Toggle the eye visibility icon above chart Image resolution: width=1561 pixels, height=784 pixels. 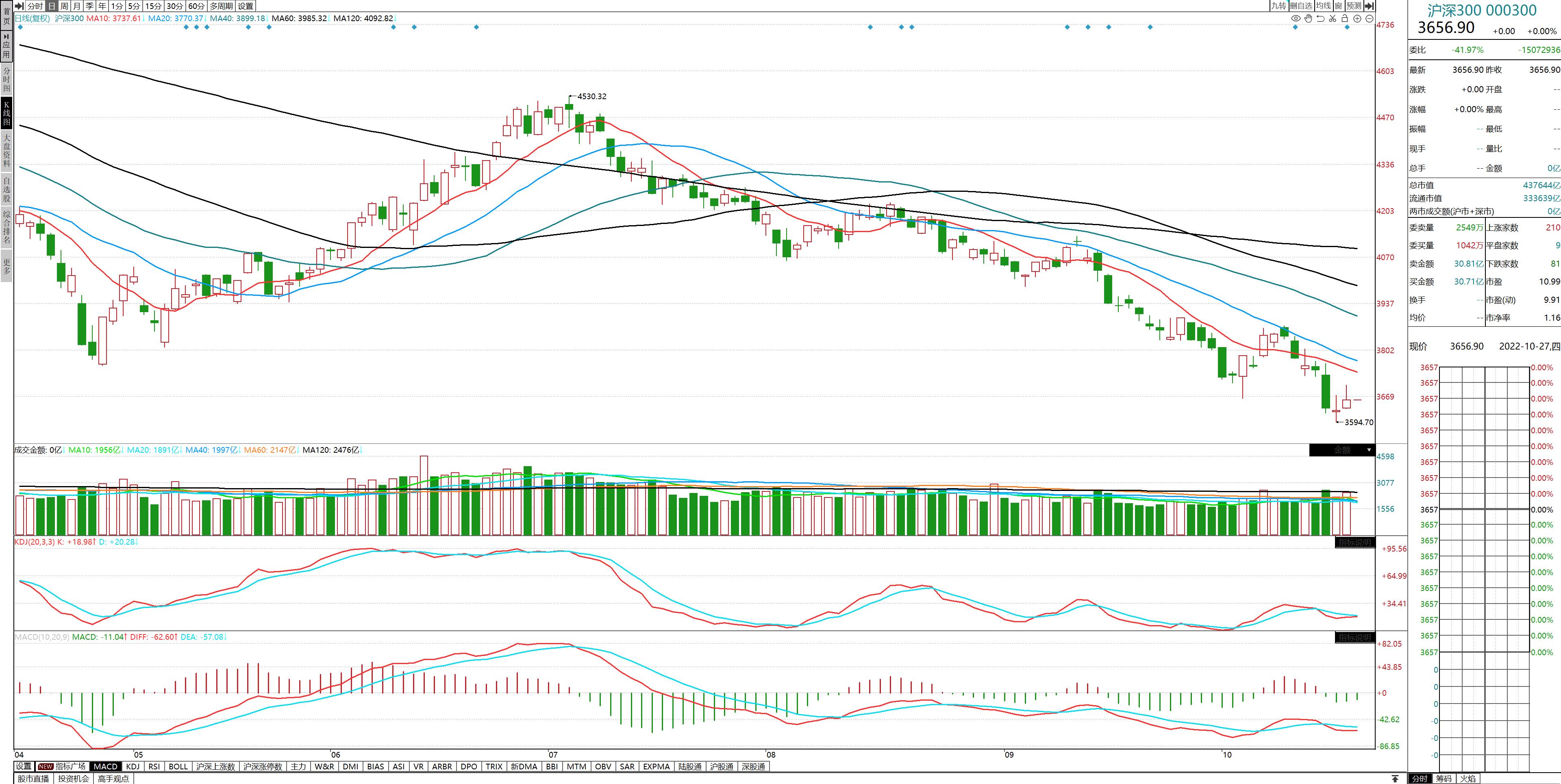pos(1296,18)
